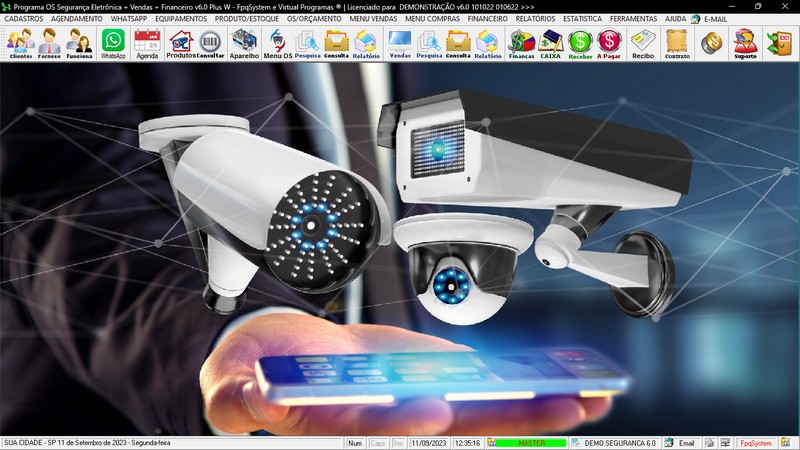Open the FINANCEIRO menu

click(x=487, y=19)
